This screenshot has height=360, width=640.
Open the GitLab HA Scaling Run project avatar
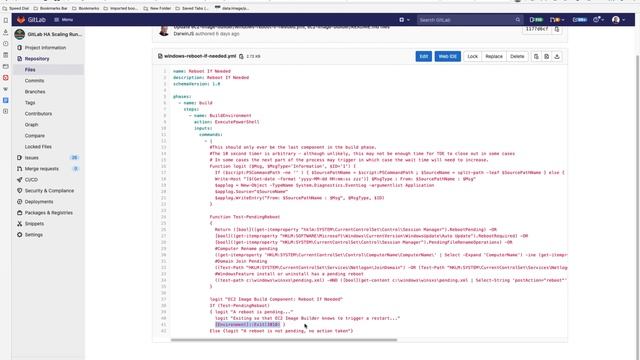pyautogui.click(x=19, y=34)
